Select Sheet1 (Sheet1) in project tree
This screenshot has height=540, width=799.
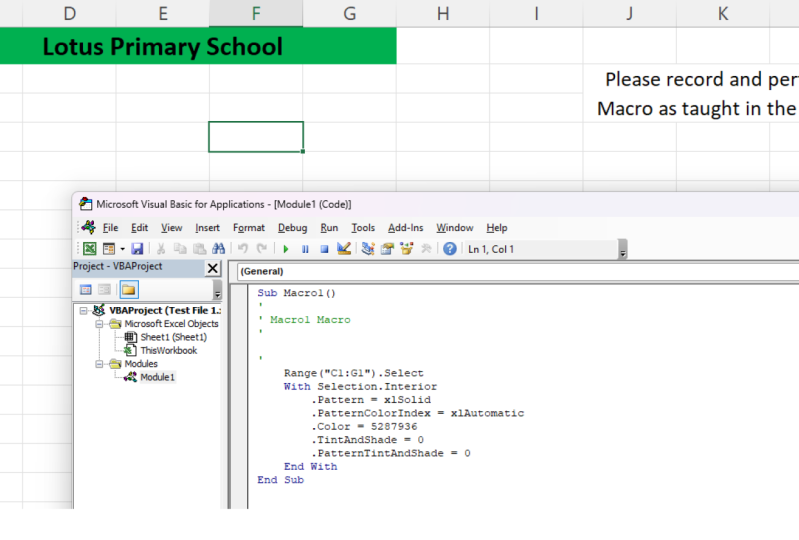pos(173,337)
